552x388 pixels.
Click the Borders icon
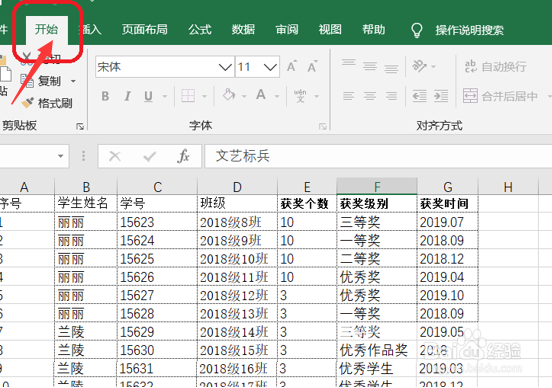[x=188, y=96]
